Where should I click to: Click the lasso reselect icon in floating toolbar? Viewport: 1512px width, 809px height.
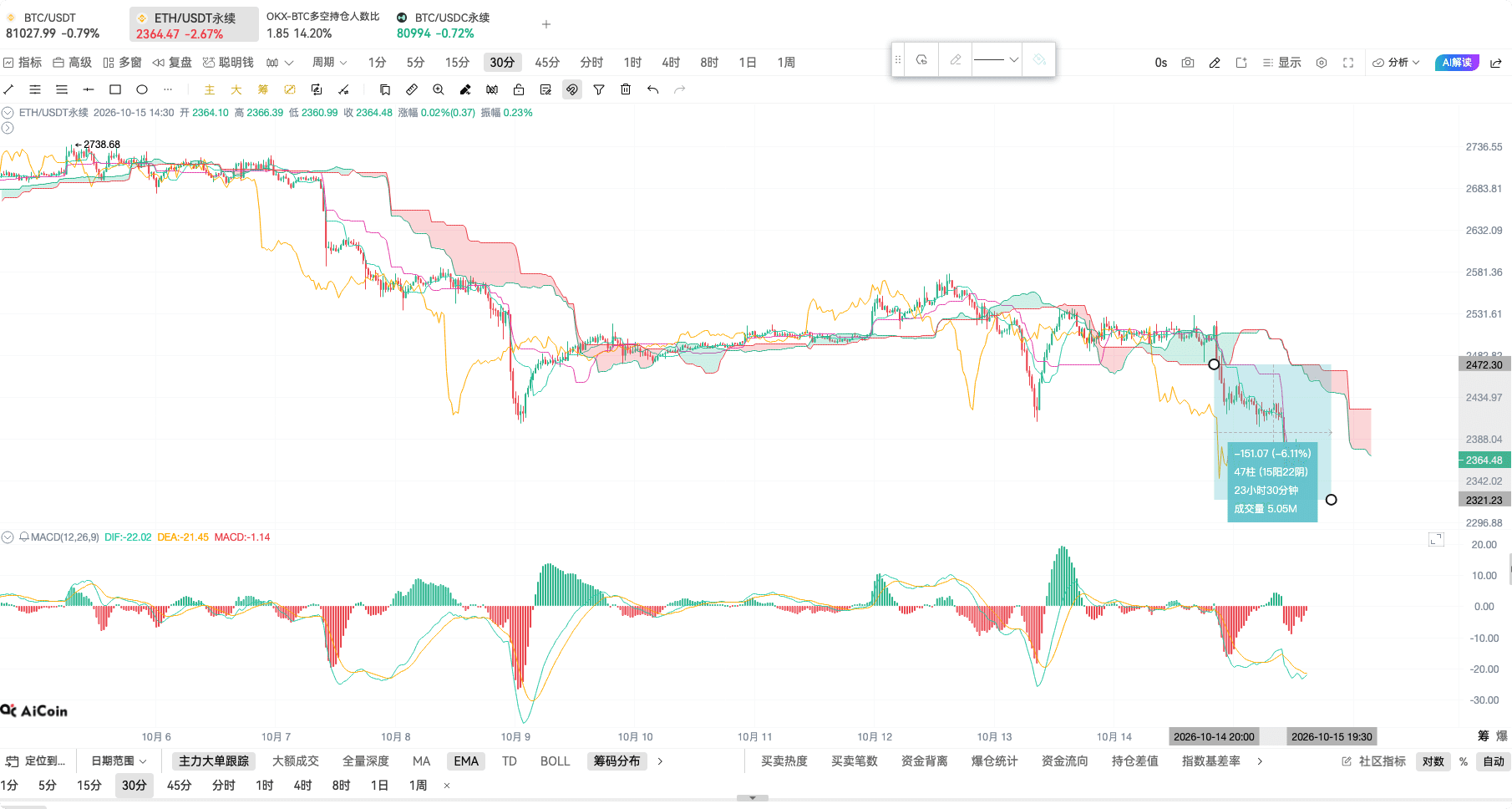(x=921, y=59)
